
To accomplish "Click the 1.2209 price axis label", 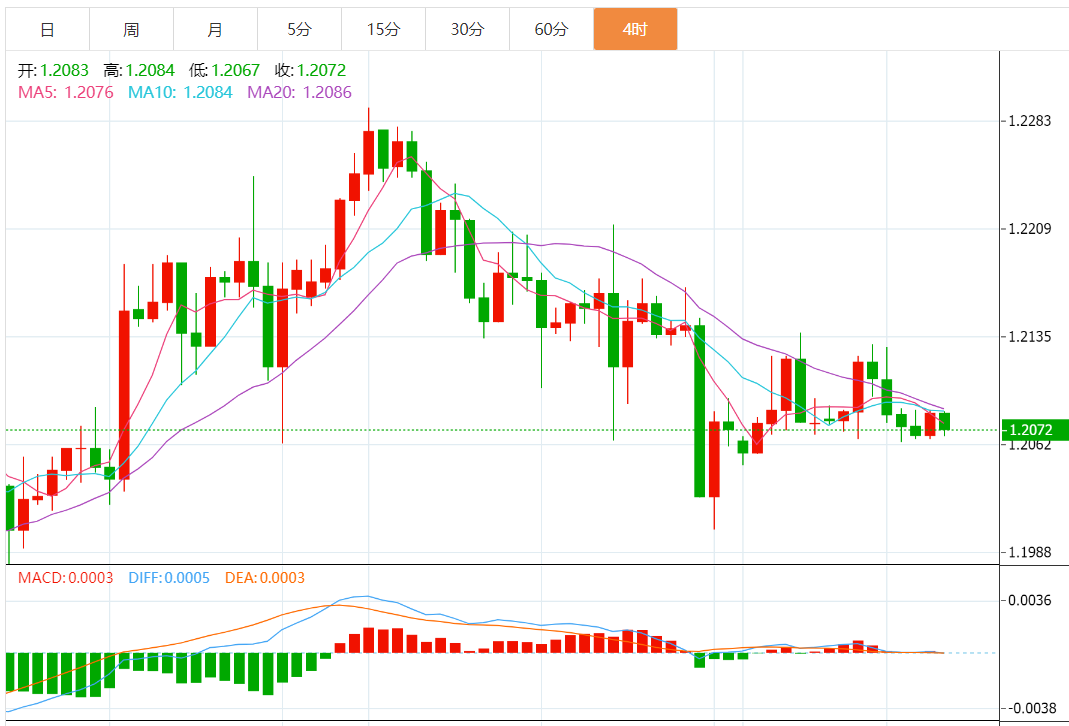I will (1029, 228).
